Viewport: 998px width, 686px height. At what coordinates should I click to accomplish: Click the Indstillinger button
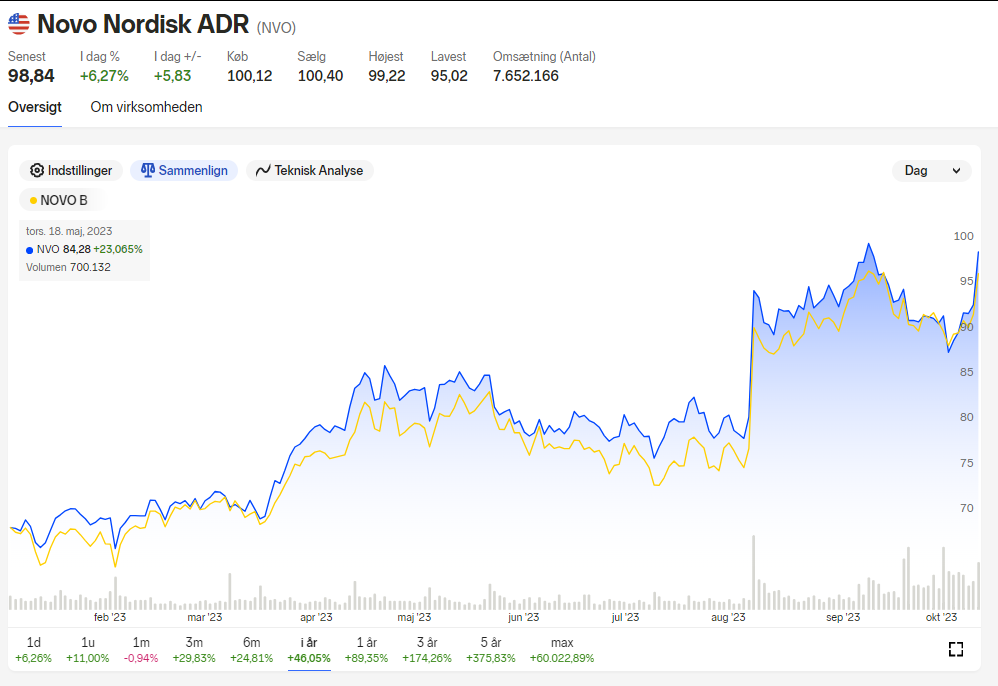[x=71, y=171]
